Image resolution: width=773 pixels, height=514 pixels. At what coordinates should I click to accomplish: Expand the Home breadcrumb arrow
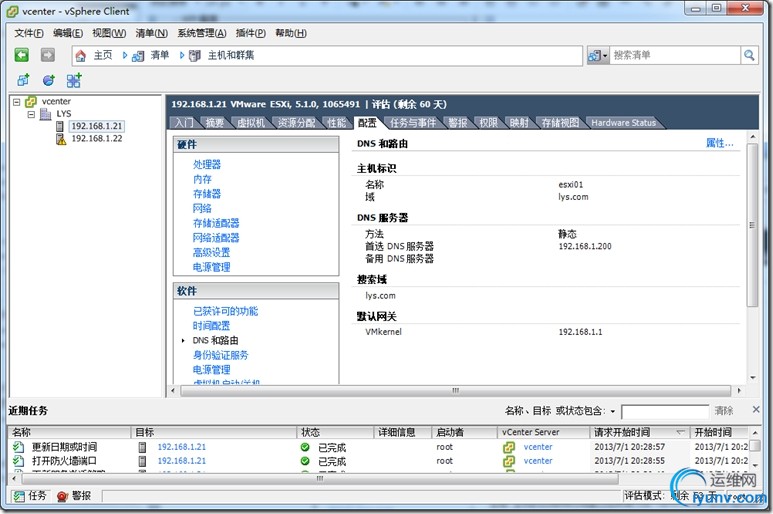click(x=125, y=56)
